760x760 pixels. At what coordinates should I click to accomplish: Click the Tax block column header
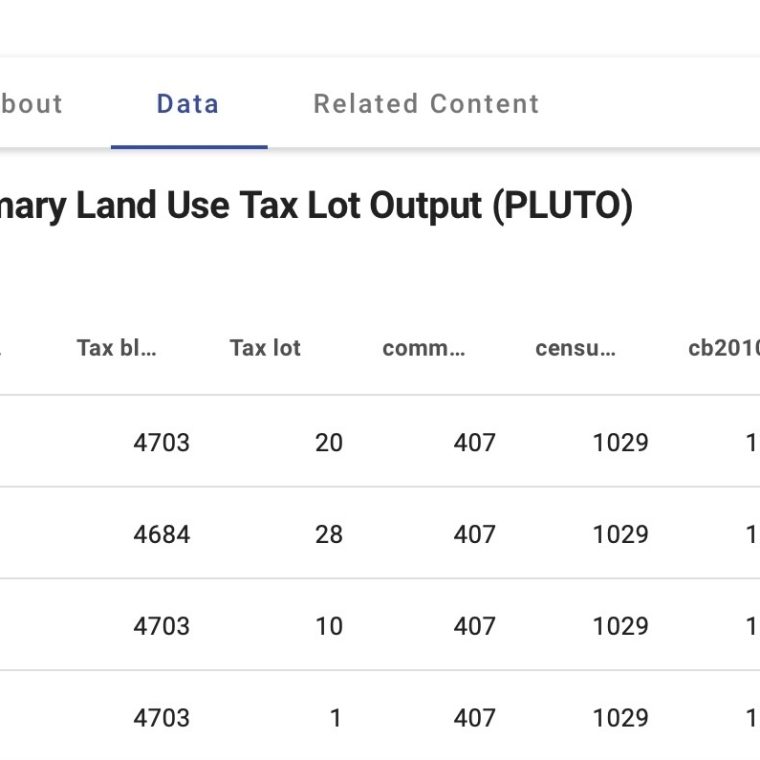point(117,348)
